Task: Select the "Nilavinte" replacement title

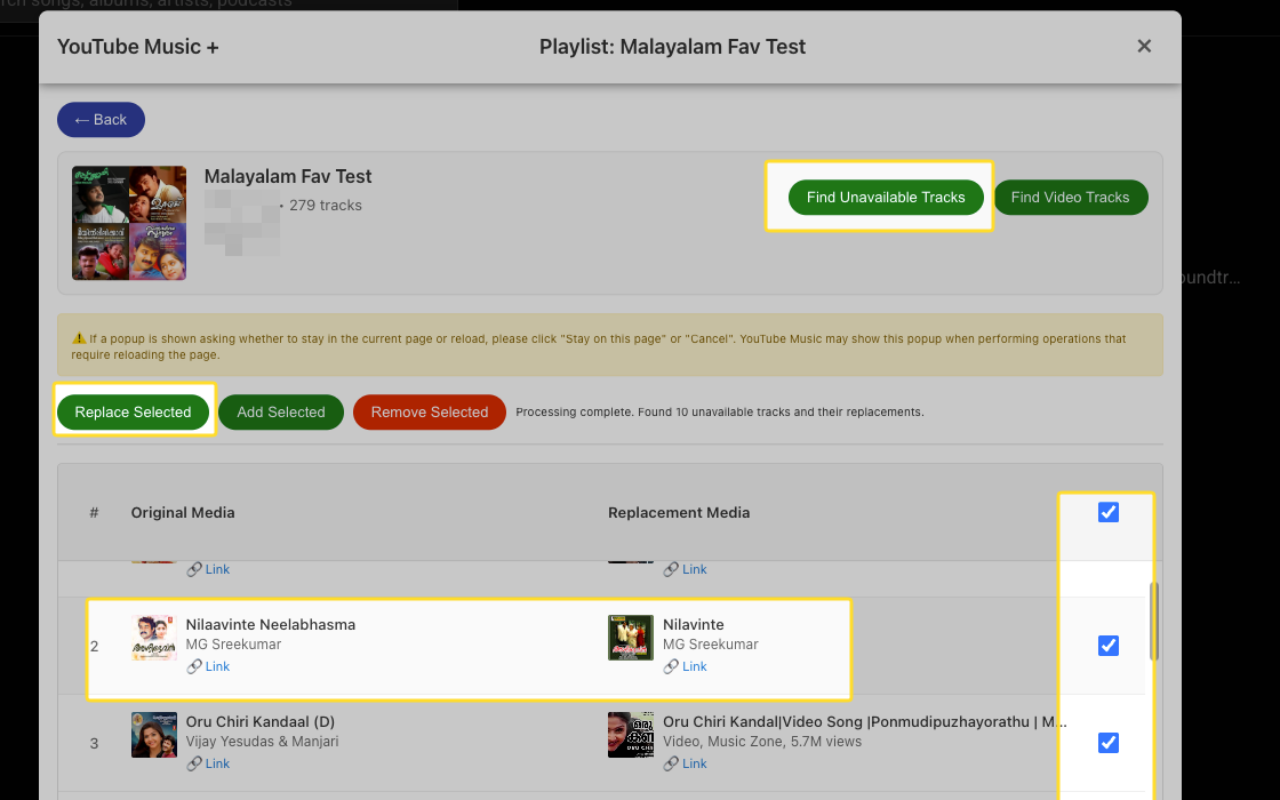Action: coord(693,624)
